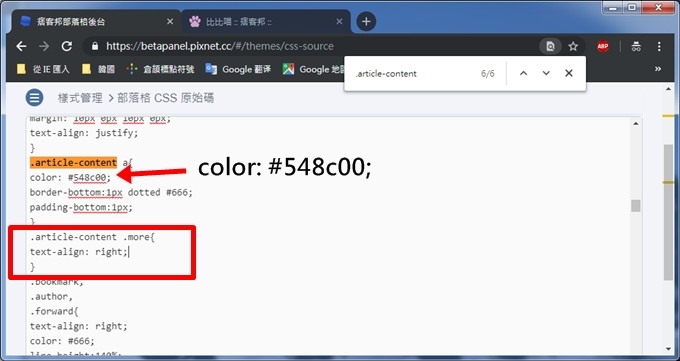Click the page scrollbar up arrow
The height and width of the screenshot is (361, 680).
pyautogui.click(x=668, y=89)
